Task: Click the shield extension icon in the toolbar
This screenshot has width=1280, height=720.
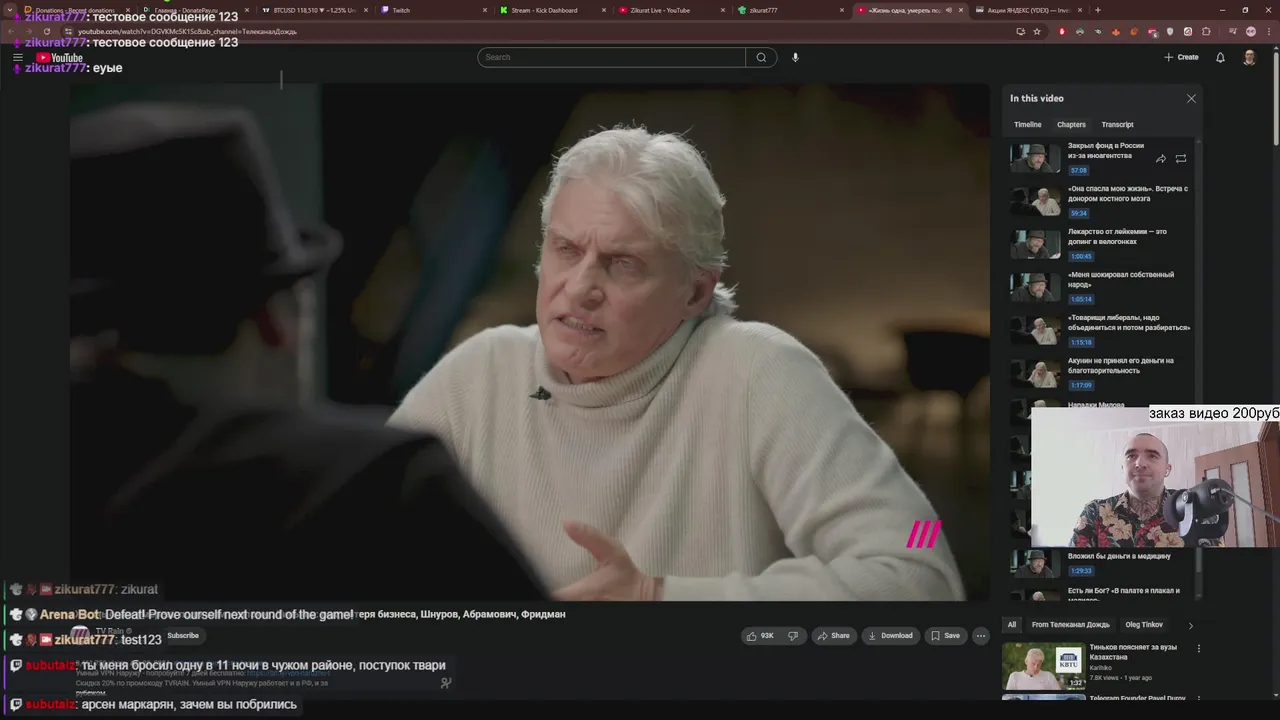Action: coord(1170,31)
